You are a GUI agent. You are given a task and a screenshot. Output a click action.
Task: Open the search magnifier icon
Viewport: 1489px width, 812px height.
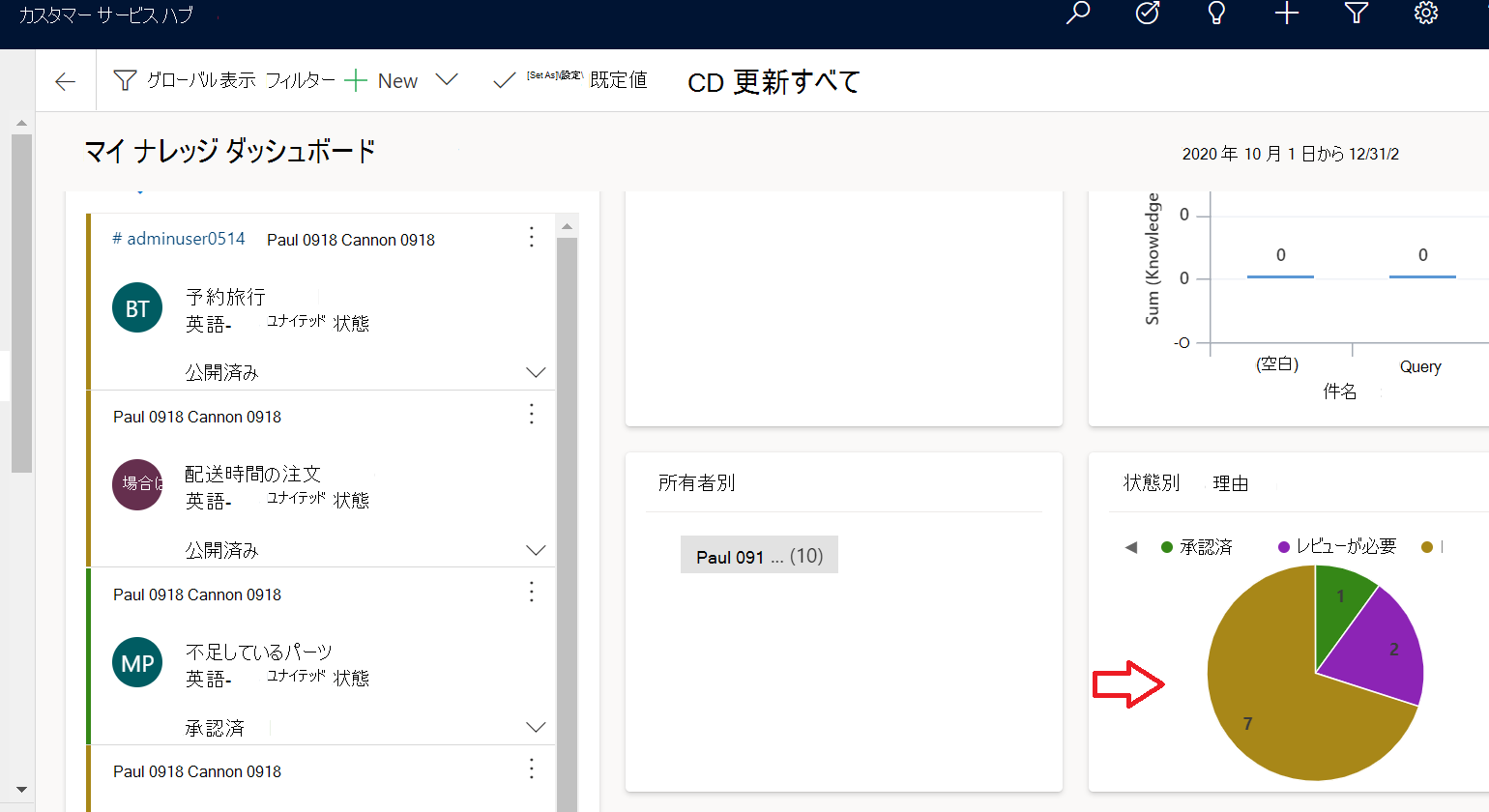1077,14
